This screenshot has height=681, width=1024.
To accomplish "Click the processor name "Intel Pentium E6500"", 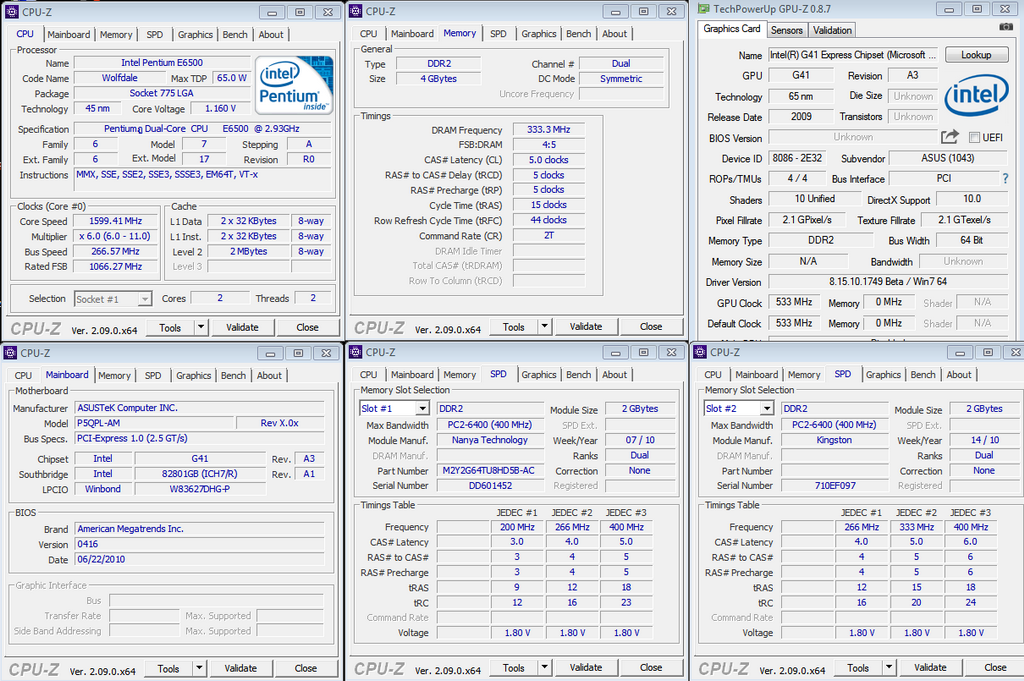I will click(x=162, y=63).
